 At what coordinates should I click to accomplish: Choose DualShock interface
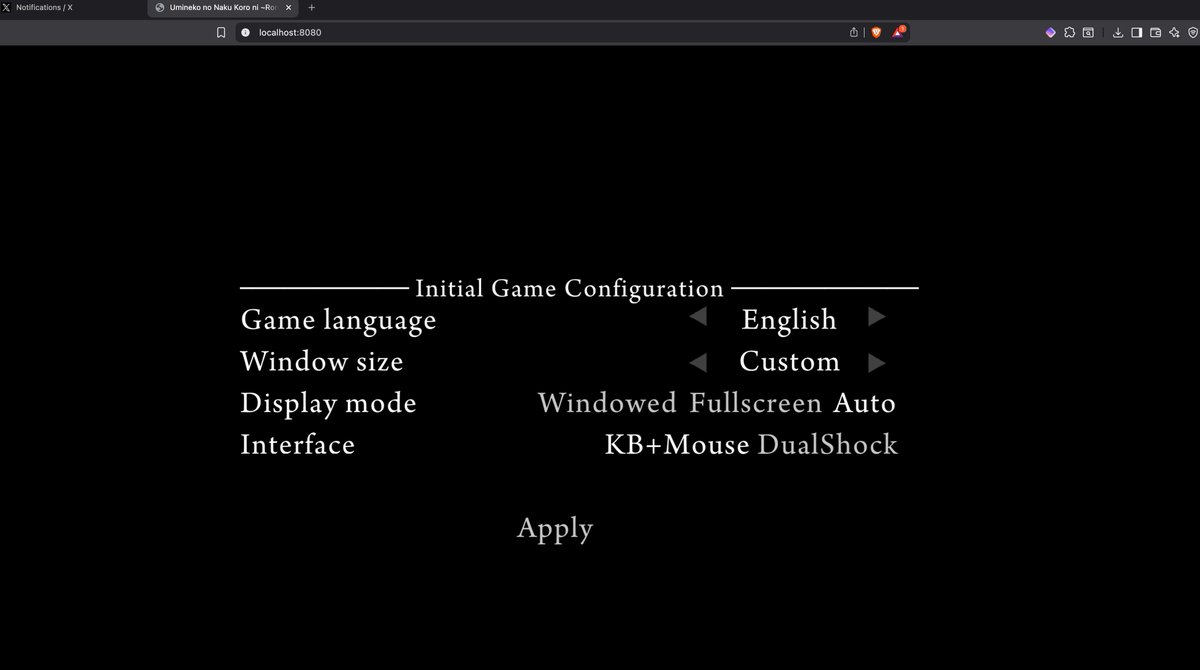[828, 445]
